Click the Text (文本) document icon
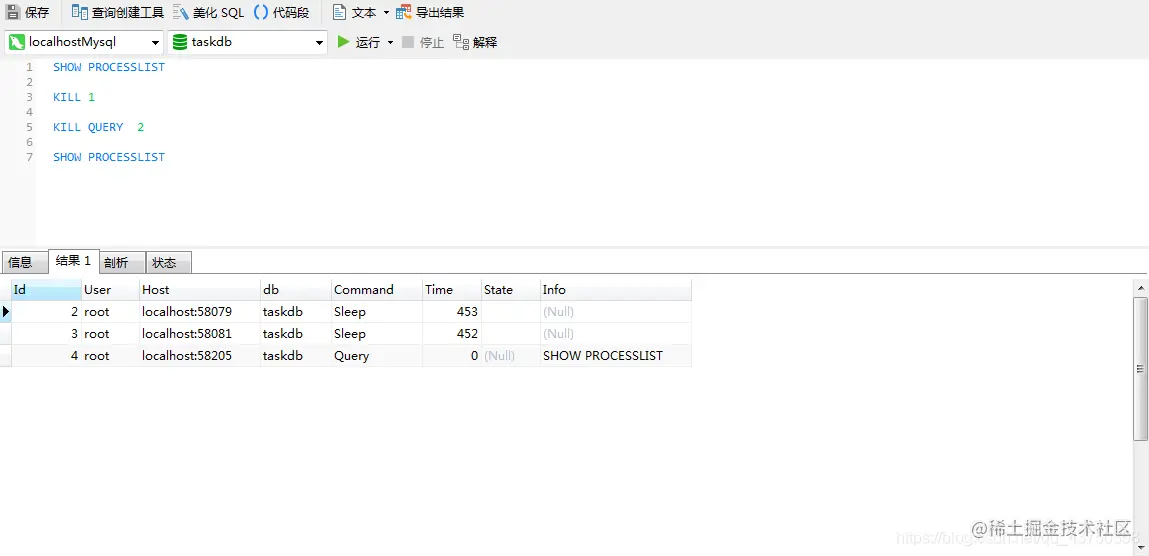Screen dimensions: 1149x556 [339, 12]
